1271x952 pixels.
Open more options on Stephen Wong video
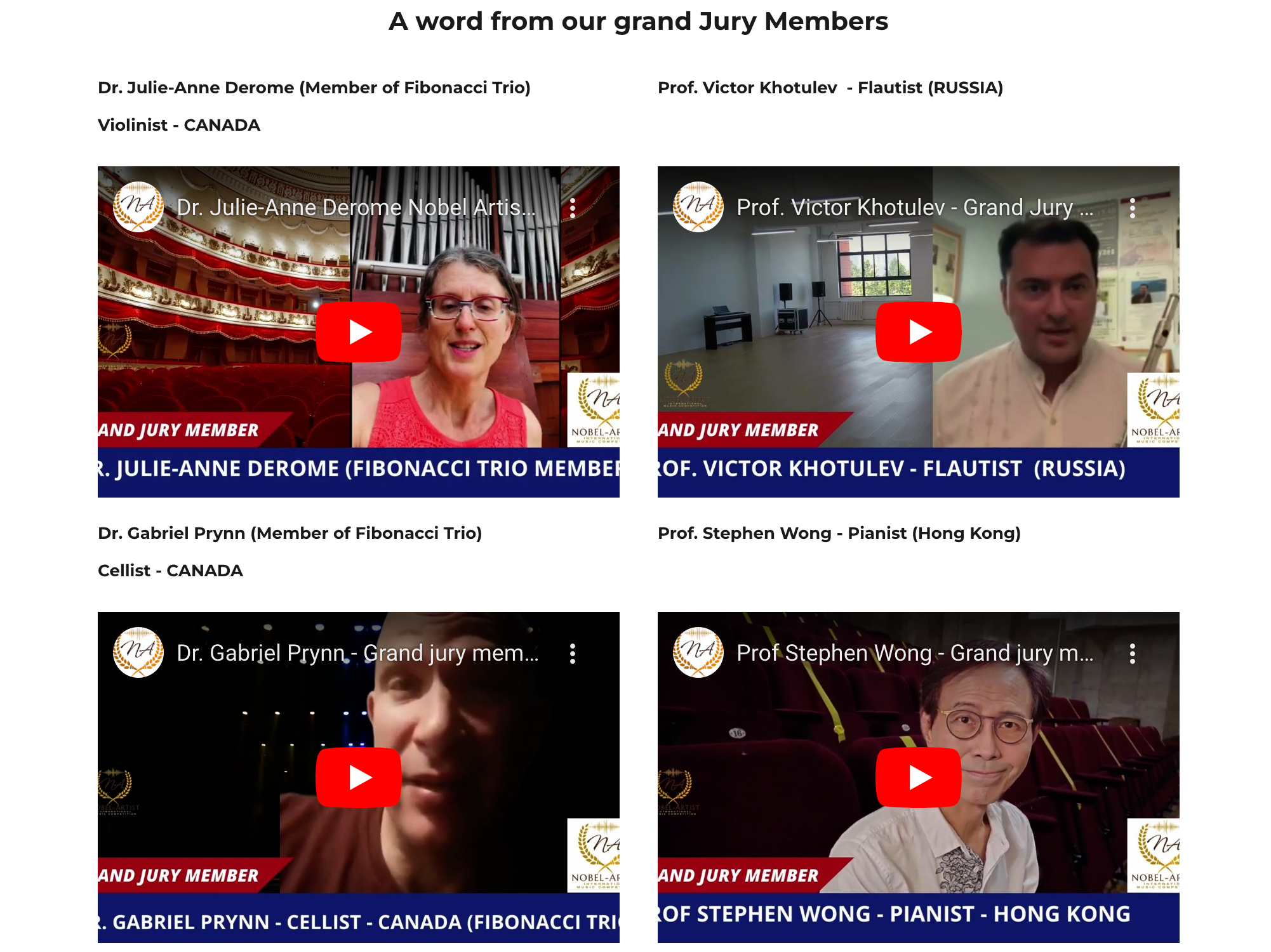coord(1133,654)
